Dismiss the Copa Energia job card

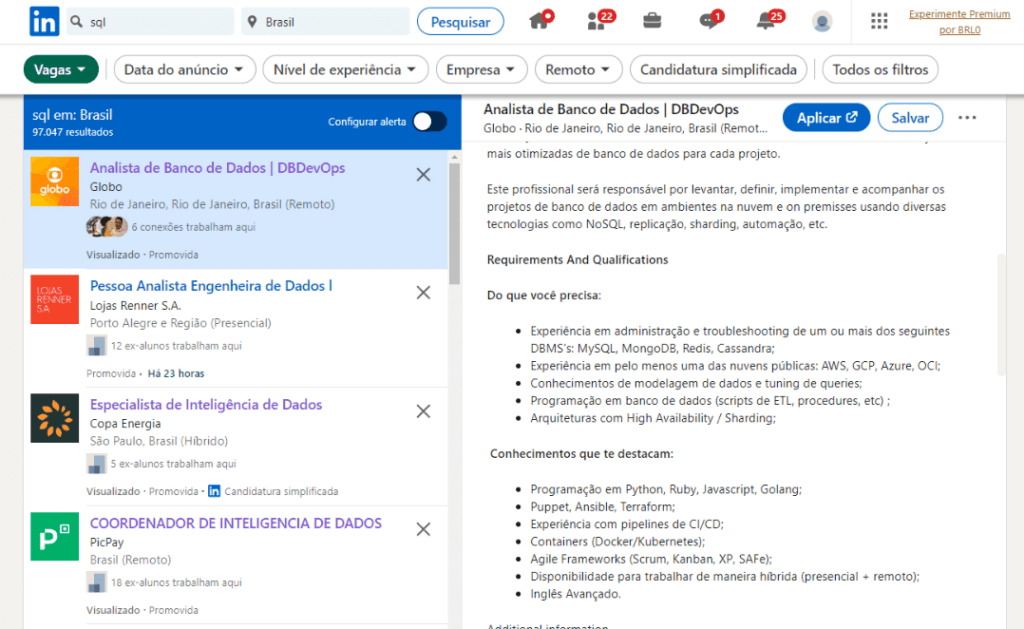[x=423, y=411]
